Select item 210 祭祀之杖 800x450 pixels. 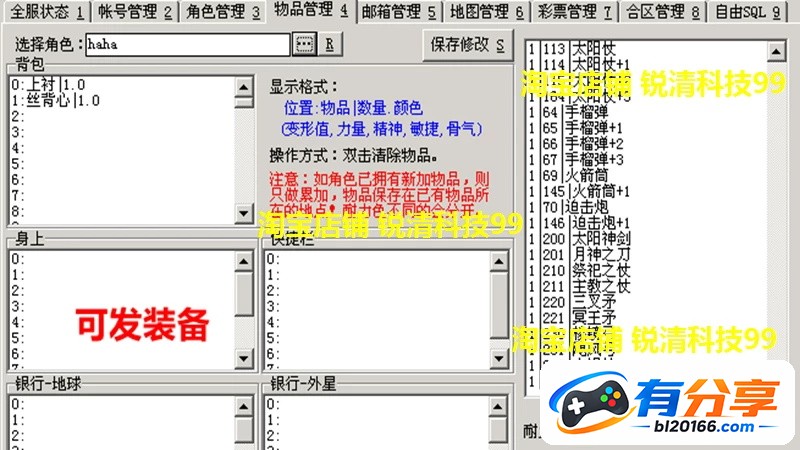pyautogui.click(x=646, y=270)
